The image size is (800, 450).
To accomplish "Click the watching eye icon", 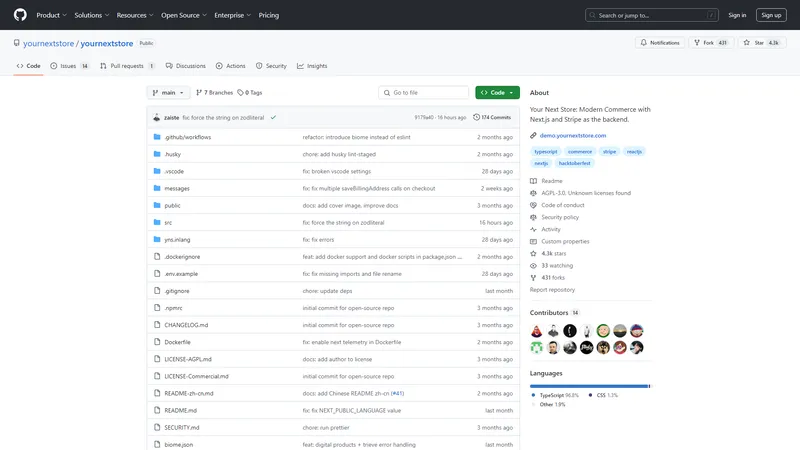I will (x=533, y=265).
